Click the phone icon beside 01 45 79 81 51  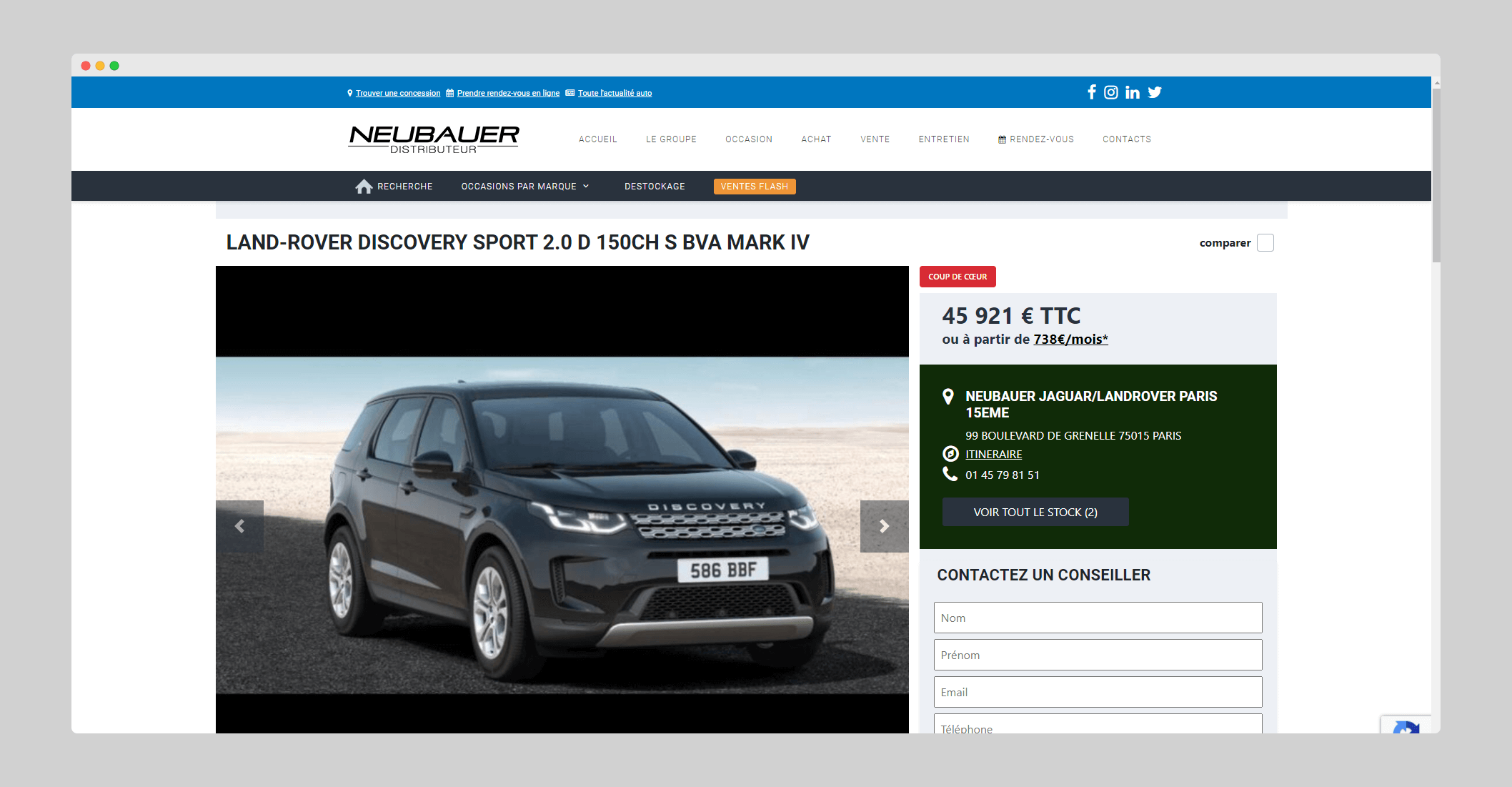click(x=950, y=474)
